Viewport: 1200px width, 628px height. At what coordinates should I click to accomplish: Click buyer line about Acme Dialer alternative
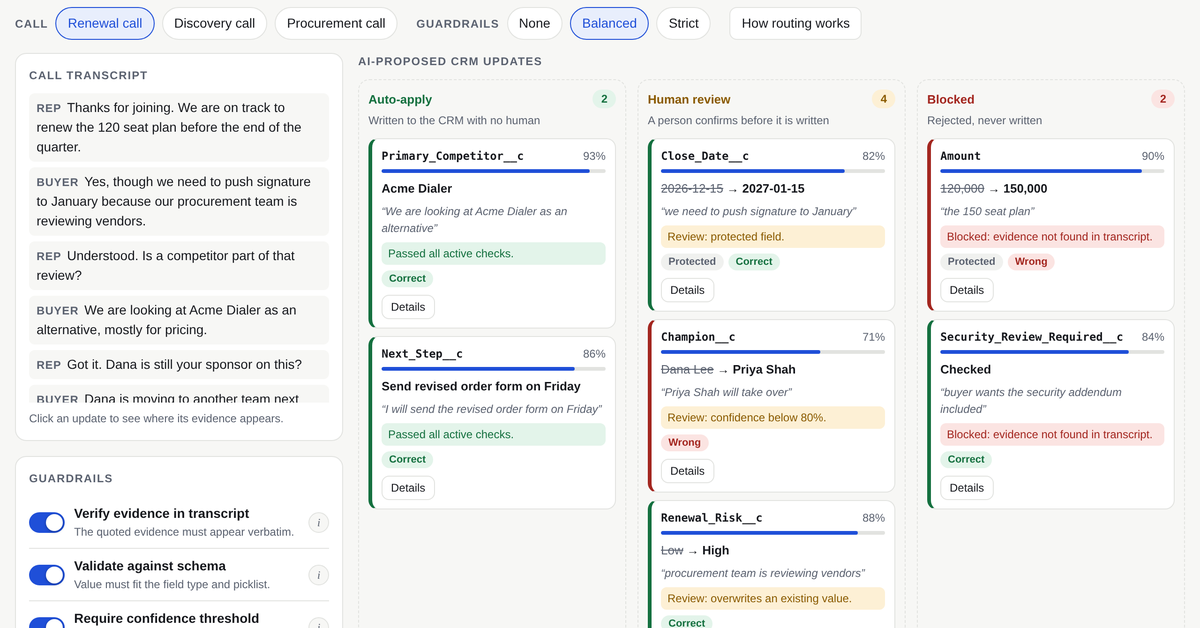coord(179,320)
